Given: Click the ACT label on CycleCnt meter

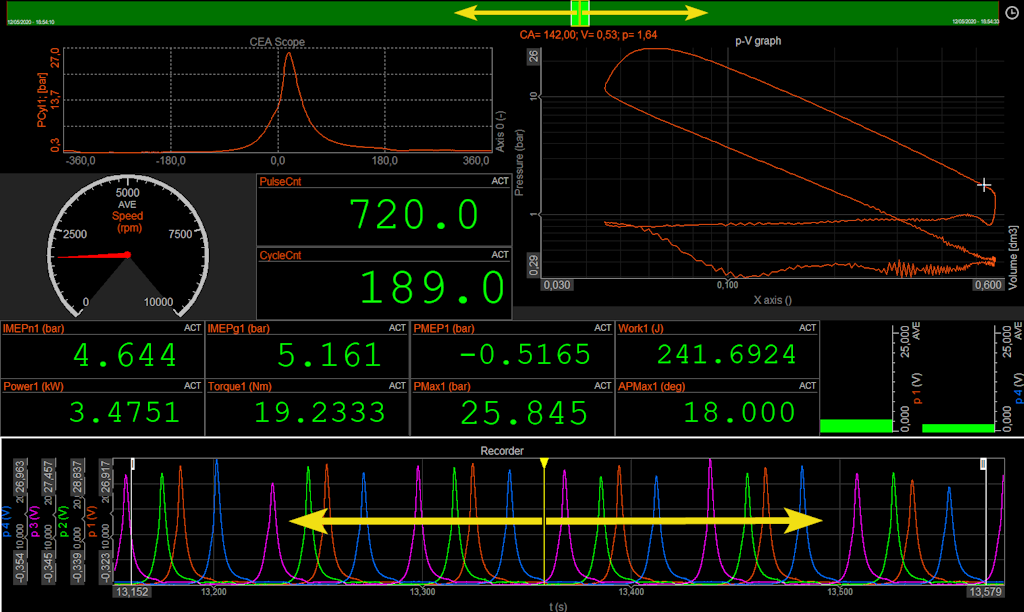Looking at the screenshot, I should [500, 255].
